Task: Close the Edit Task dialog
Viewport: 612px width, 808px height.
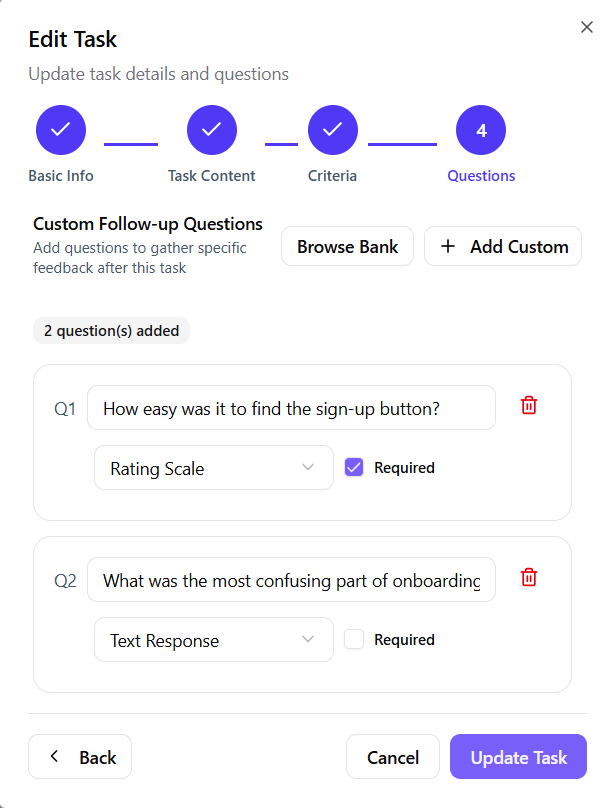Action: 587,27
